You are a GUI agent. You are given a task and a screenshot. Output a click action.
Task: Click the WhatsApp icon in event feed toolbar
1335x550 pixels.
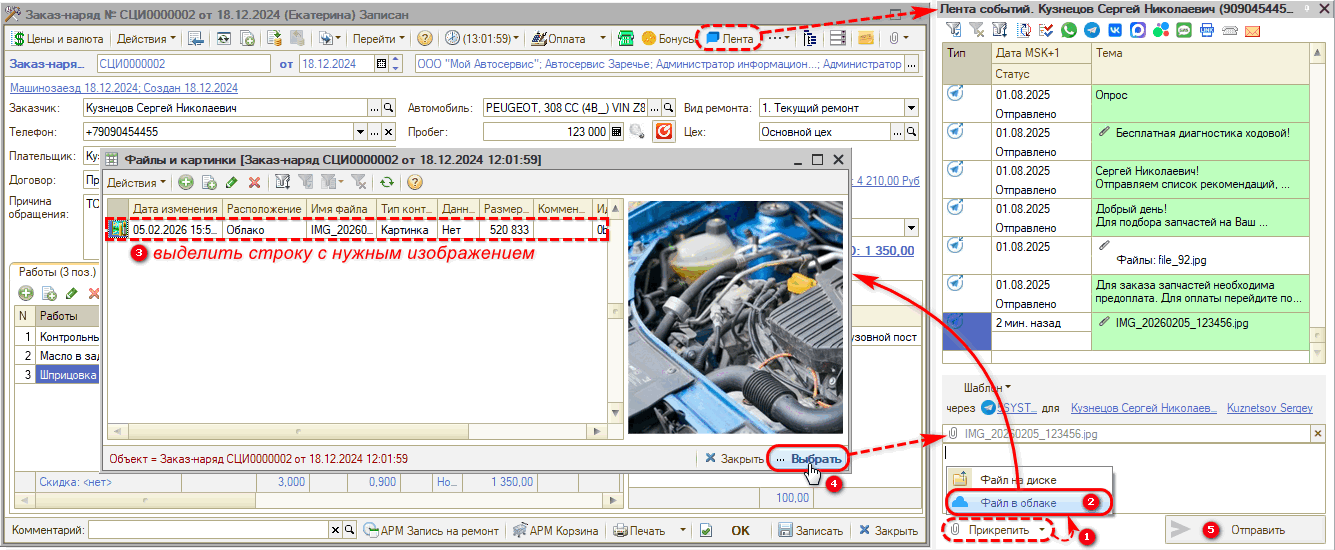coord(1070,31)
